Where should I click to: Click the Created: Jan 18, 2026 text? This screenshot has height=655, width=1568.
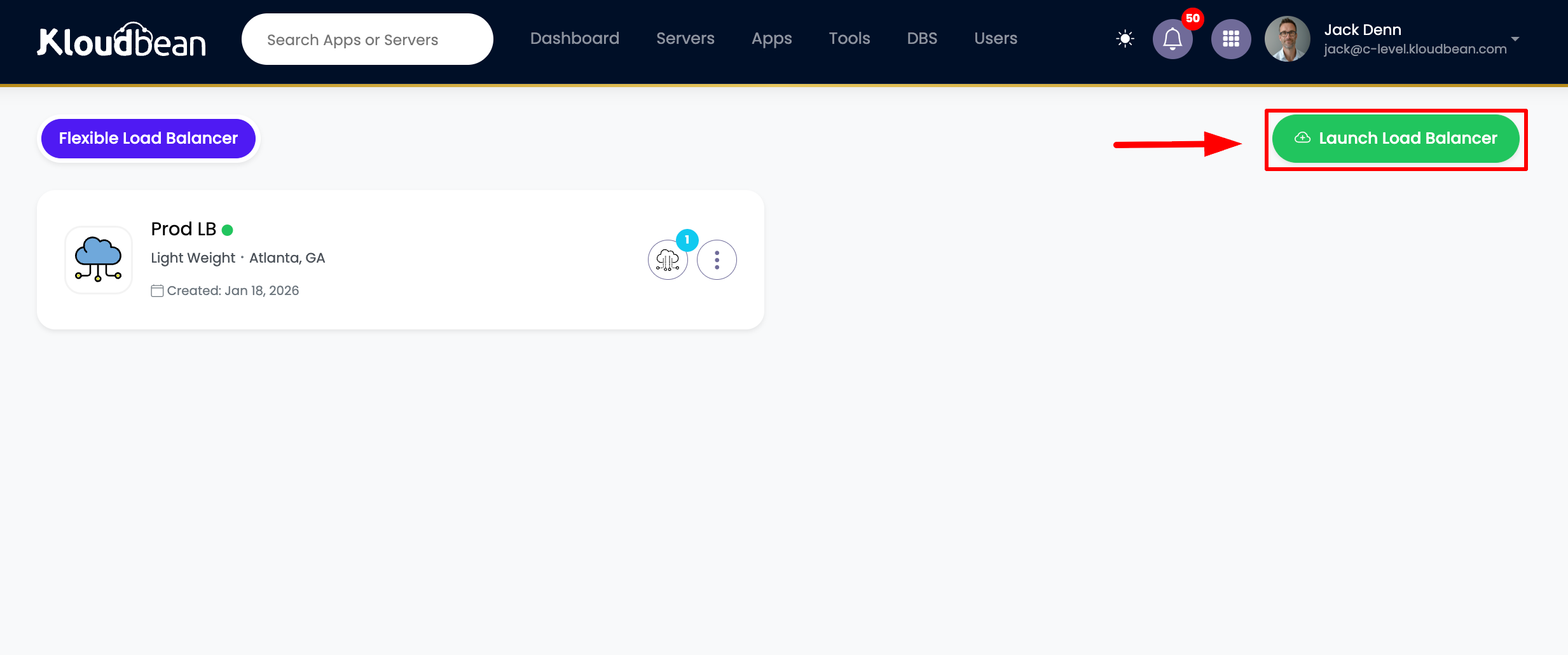coord(233,291)
